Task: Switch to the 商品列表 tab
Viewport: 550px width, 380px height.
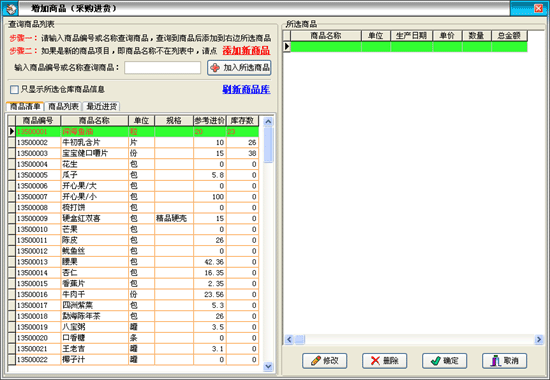Action: coord(63,106)
